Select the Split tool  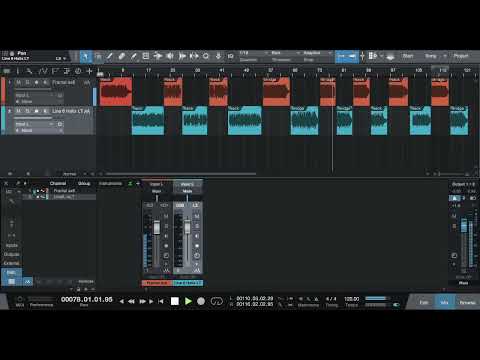tap(110, 56)
